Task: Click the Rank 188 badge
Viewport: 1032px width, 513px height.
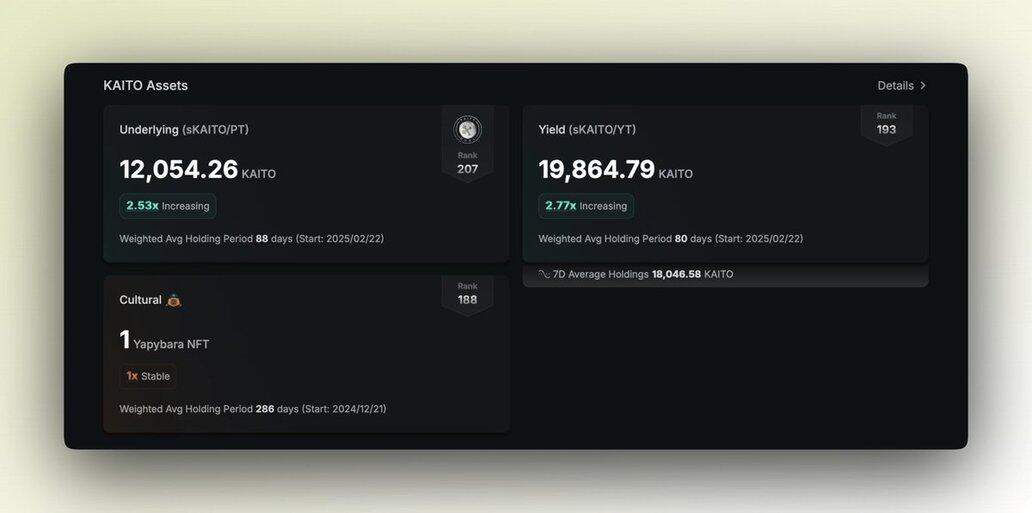Action: coord(467,294)
